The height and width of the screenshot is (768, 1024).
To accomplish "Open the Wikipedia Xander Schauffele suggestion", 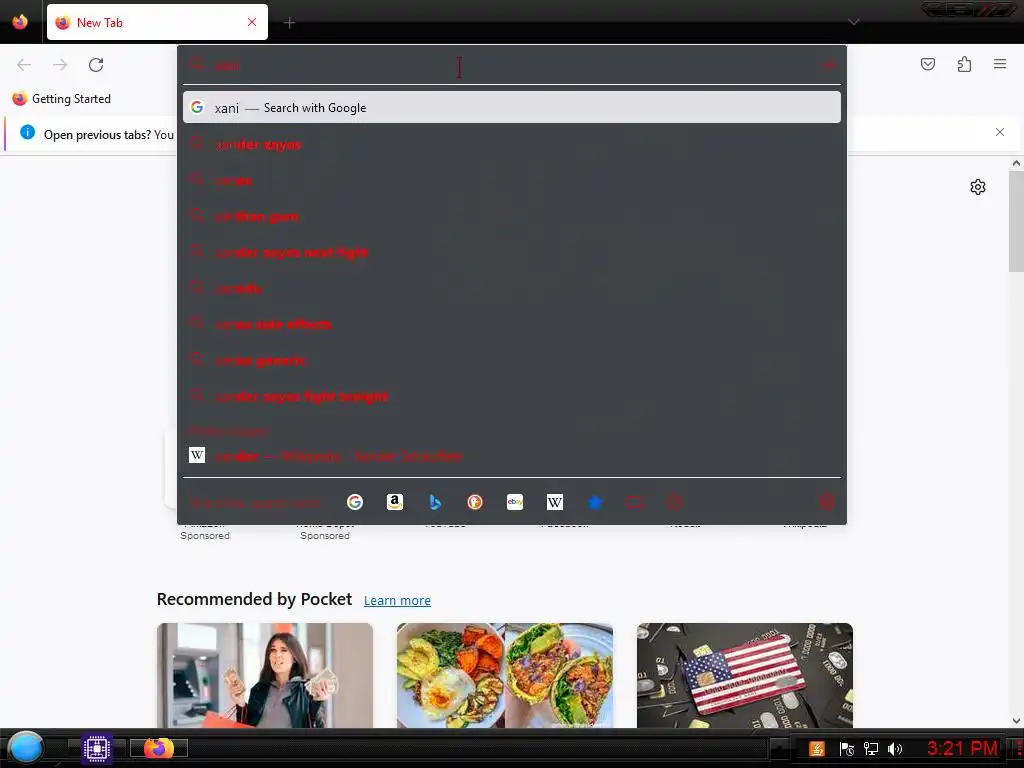I will [511, 456].
